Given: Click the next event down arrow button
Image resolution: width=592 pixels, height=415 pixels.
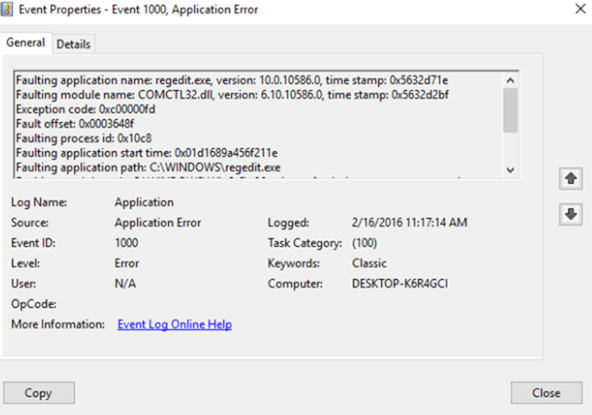Looking at the screenshot, I should tap(570, 214).
